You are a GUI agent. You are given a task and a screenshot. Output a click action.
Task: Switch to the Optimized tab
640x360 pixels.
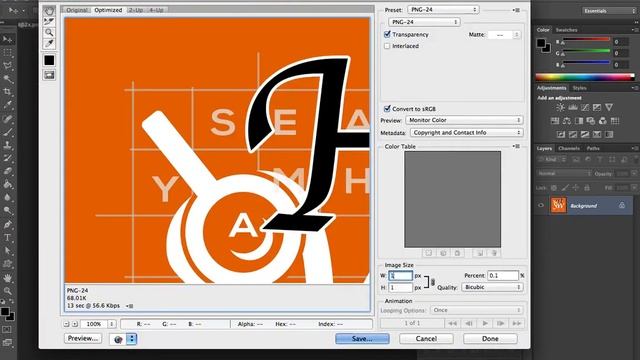[x=108, y=10]
